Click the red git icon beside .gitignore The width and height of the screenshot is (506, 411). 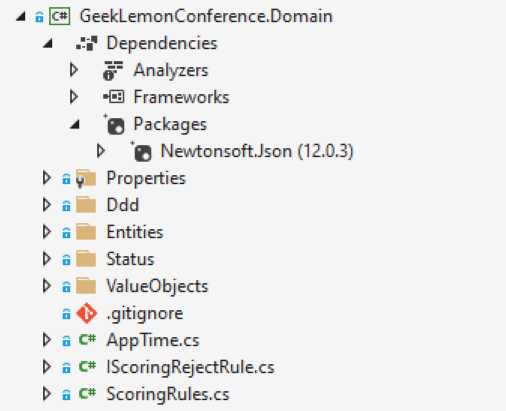87,313
